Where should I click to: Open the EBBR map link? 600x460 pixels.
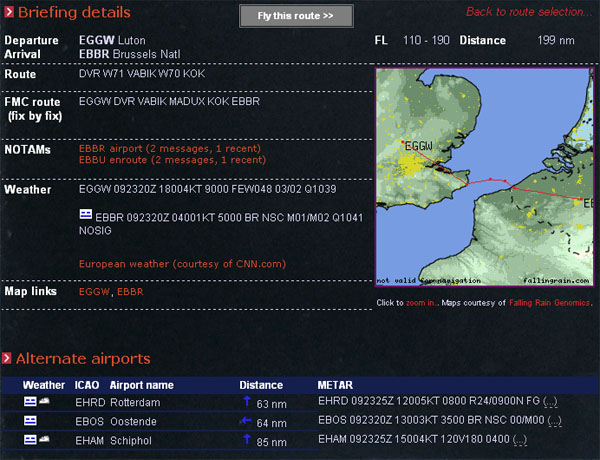[129, 292]
